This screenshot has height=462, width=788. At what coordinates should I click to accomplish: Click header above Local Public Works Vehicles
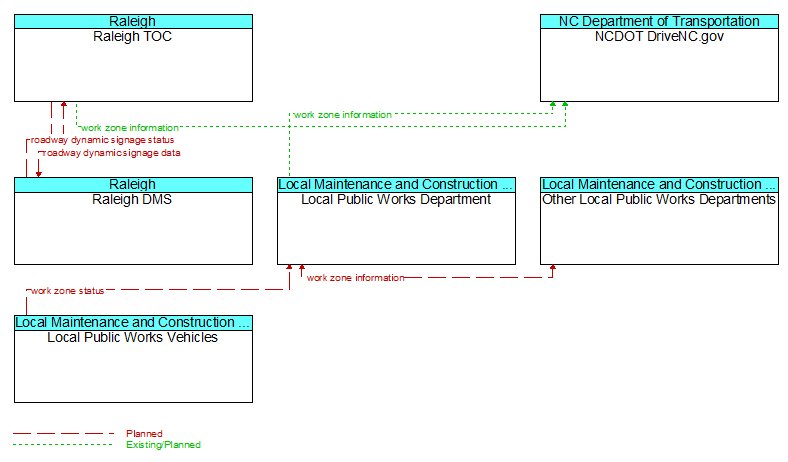[x=133, y=322]
